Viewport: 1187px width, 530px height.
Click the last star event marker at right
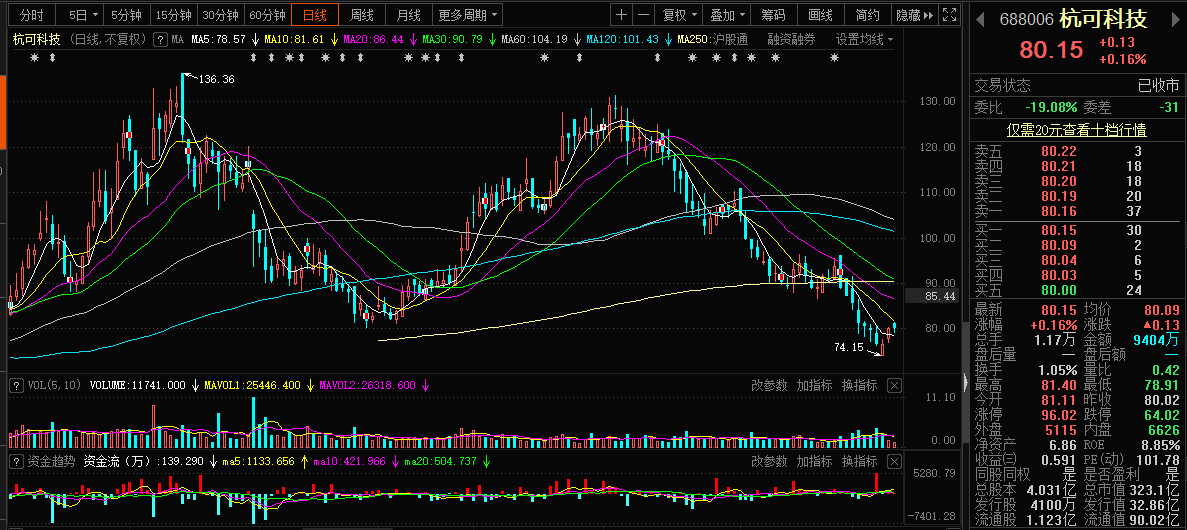point(834,58)
